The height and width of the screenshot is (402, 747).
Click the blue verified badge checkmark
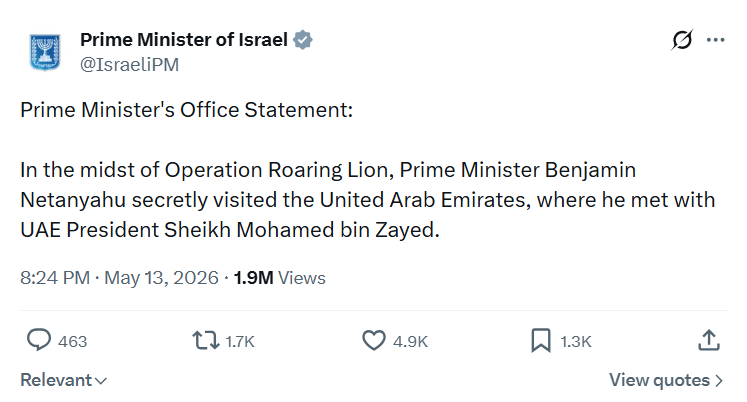click(x=303, y=40)
